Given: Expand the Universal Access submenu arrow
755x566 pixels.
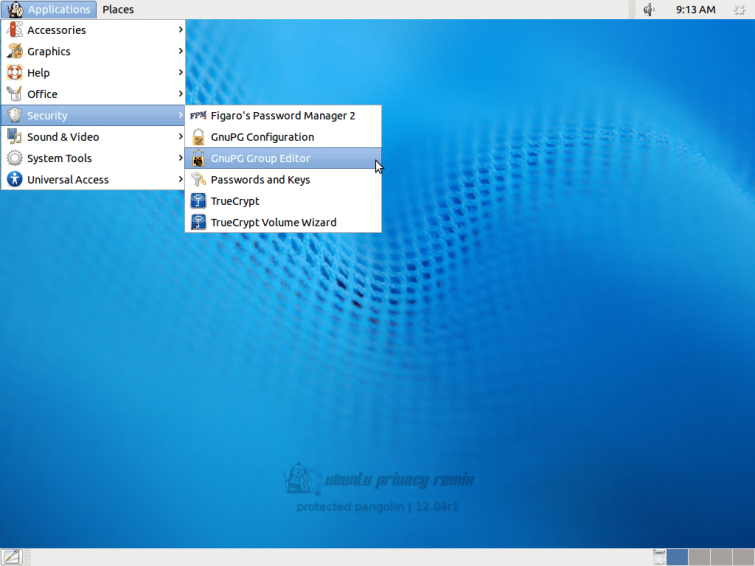Looking at the screenshot, I should pyautogui.click(x=181, y=179).
